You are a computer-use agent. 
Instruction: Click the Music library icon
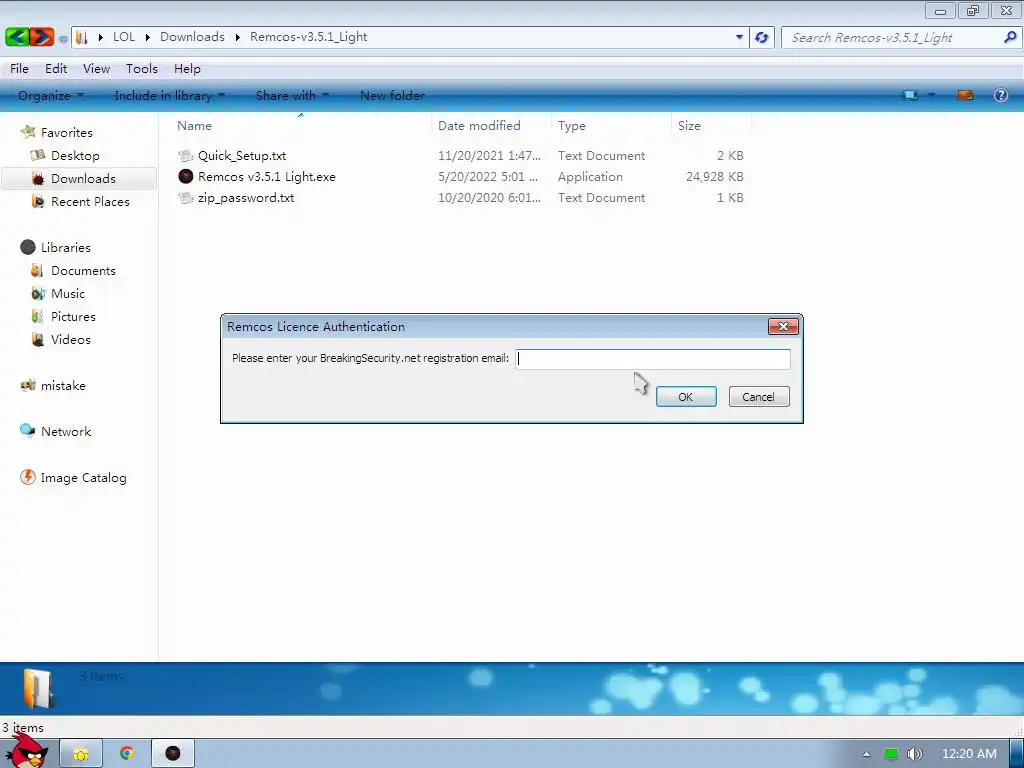(x=38, y=293)
